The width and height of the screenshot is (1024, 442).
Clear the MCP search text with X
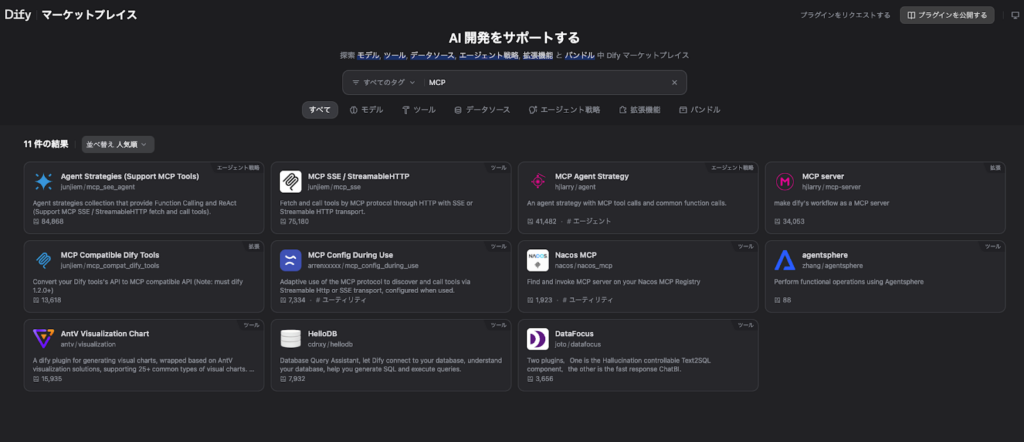click(674, 82)
